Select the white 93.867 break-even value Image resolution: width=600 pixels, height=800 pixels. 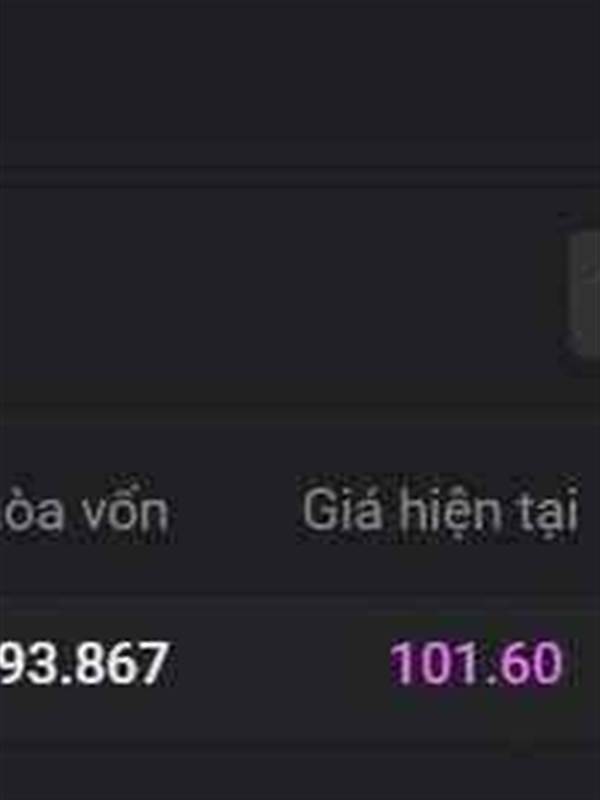tap(84, 663)
